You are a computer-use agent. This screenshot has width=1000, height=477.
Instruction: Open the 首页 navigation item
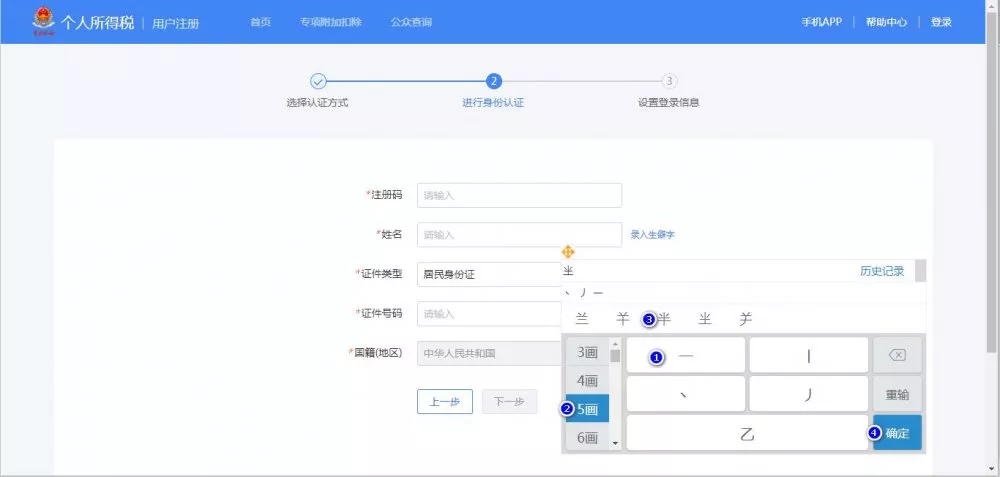point(260,22)
